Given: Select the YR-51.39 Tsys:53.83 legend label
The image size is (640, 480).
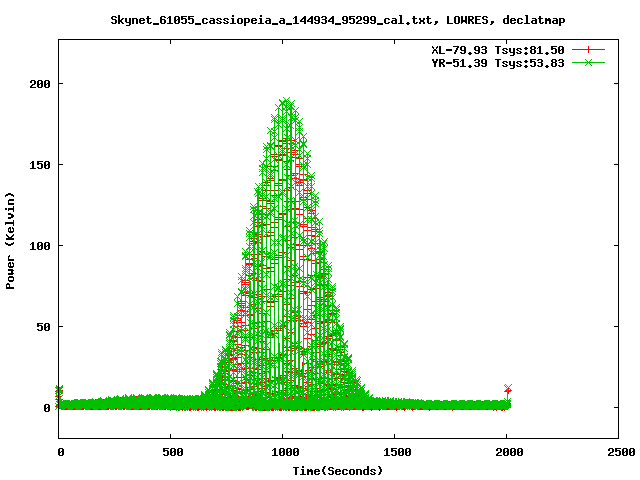Looking at the screenshot, I should pyautogui.click(x=499, y=62).
